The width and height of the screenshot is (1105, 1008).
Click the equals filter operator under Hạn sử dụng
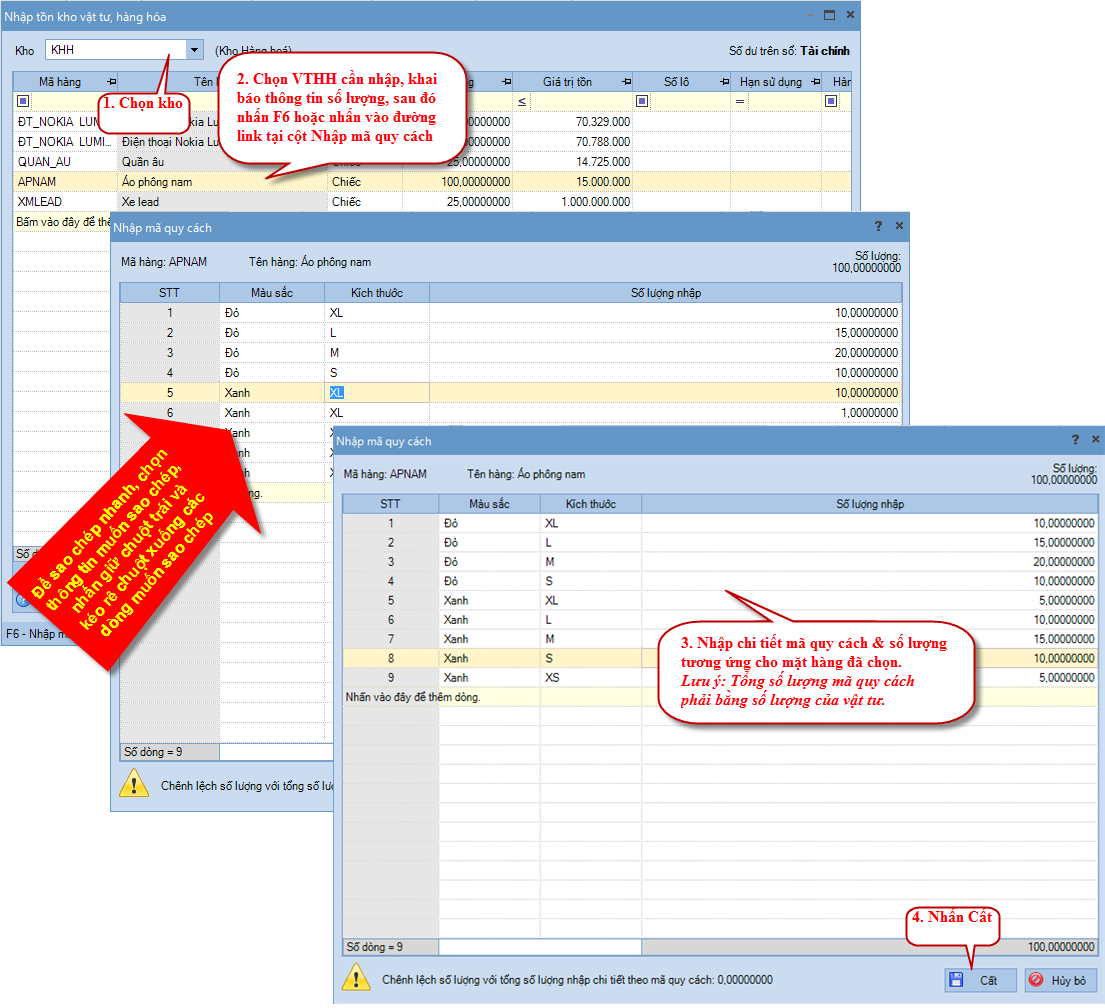point(740,101)
